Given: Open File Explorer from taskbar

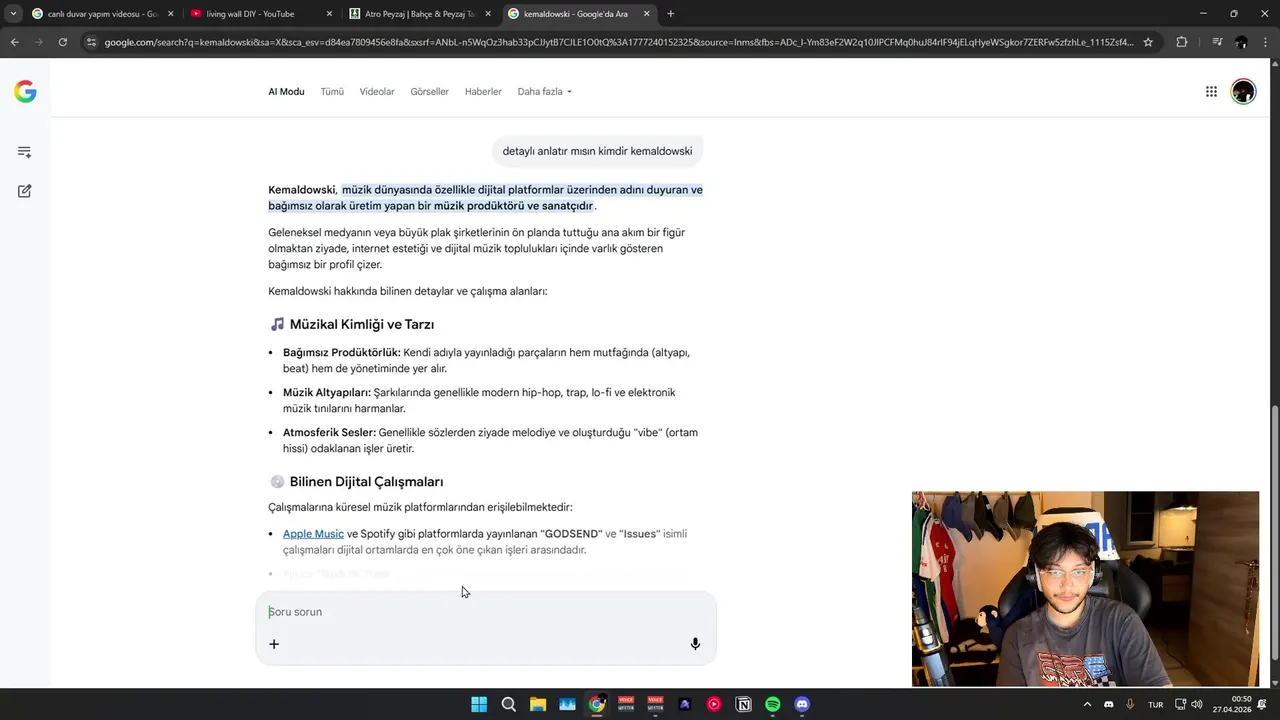Looking at the screenshot, I should pos(538,704).
